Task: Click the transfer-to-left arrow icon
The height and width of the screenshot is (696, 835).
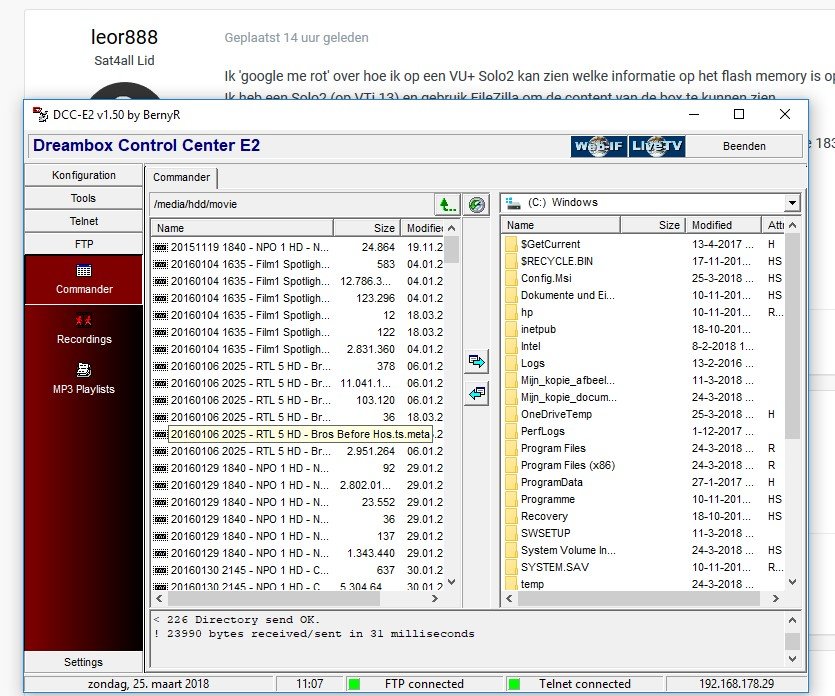Action: pos(477,393)
